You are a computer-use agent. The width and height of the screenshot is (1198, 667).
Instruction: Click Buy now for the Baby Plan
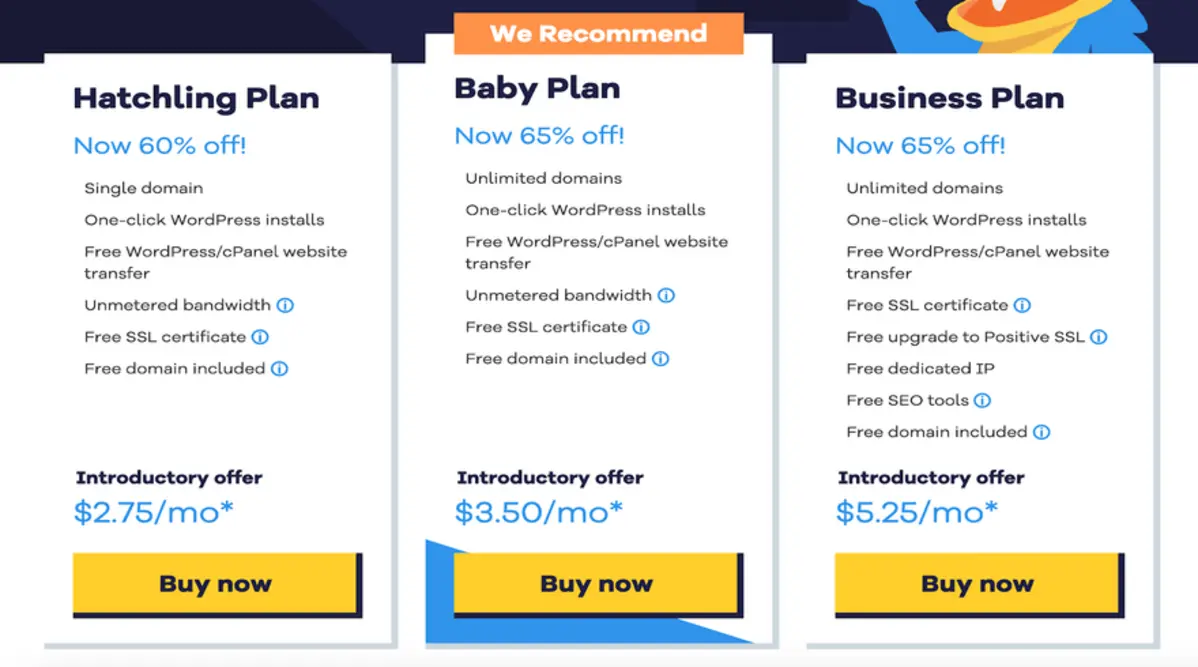point(597,583)
